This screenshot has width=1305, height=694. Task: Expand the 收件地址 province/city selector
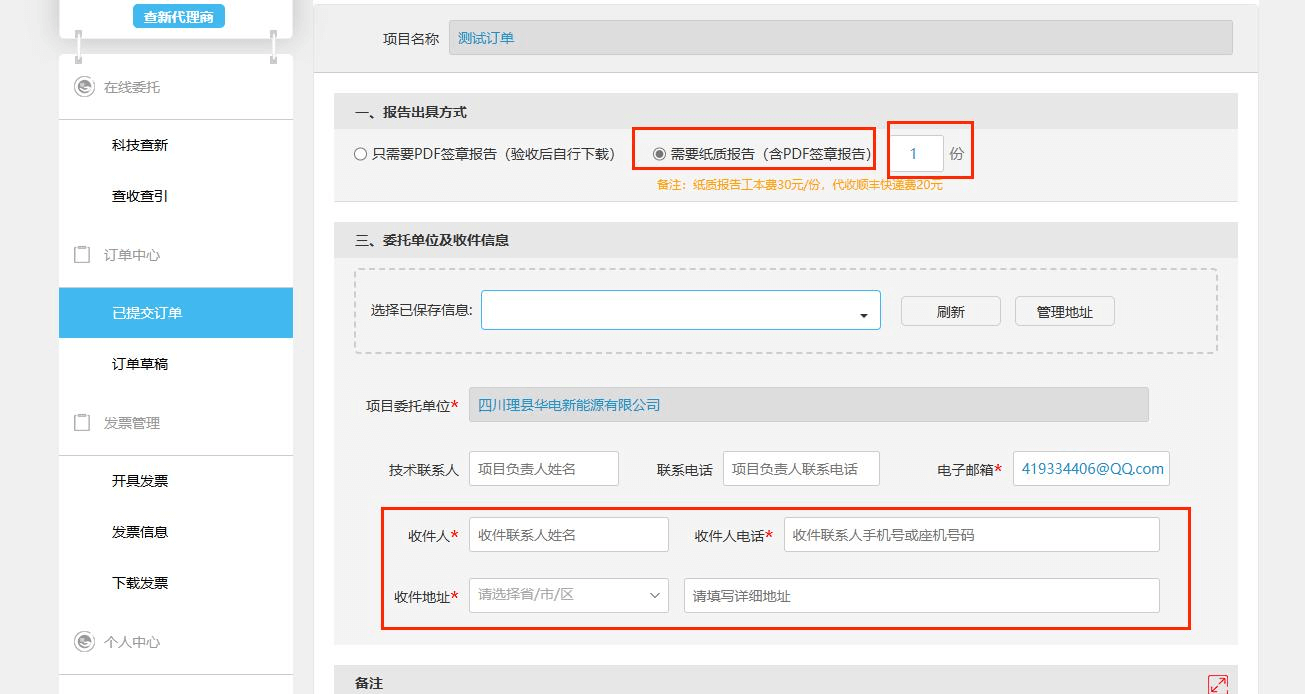click(x=568, y=595)
